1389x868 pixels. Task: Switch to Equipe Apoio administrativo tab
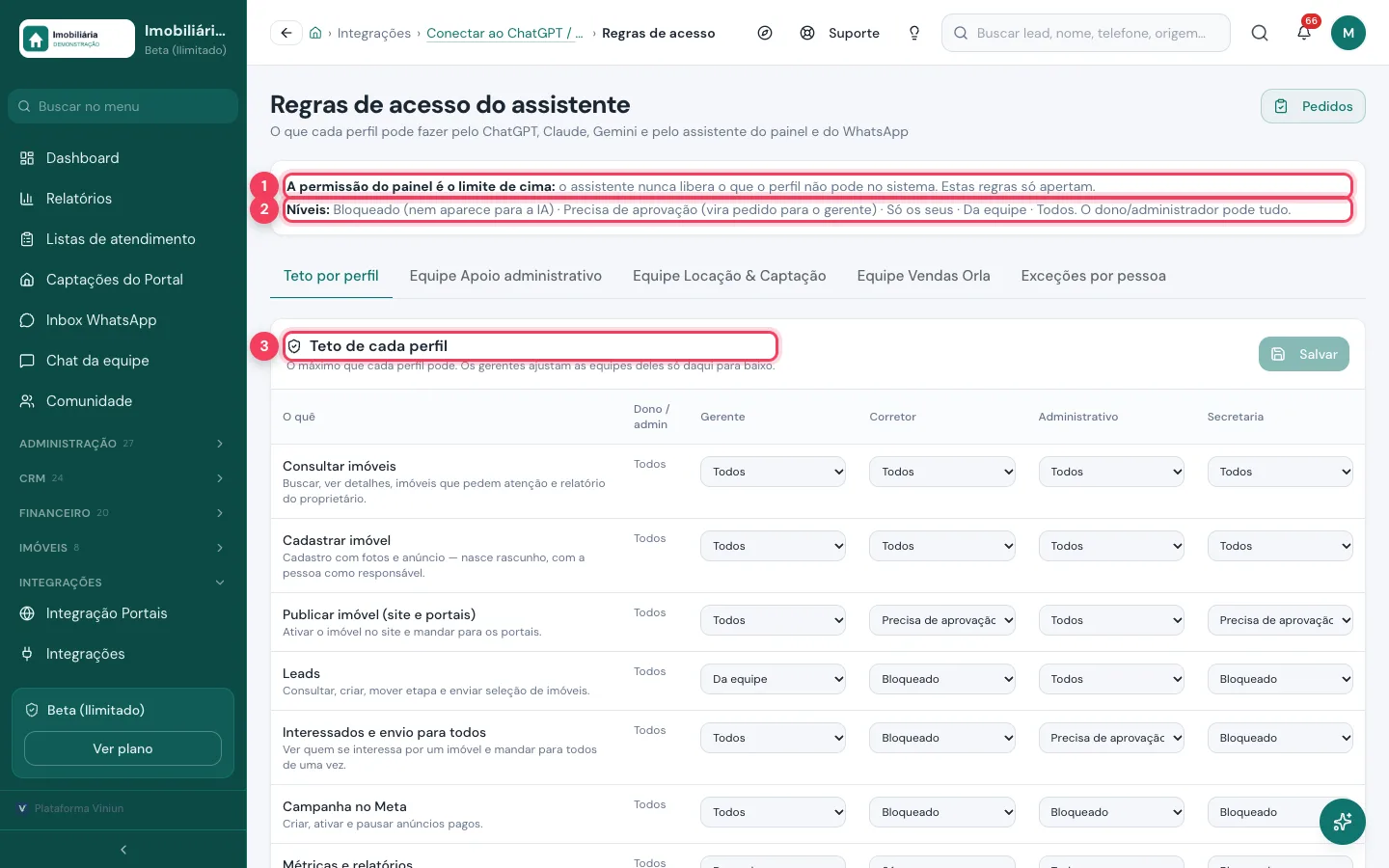coord(505,276)
